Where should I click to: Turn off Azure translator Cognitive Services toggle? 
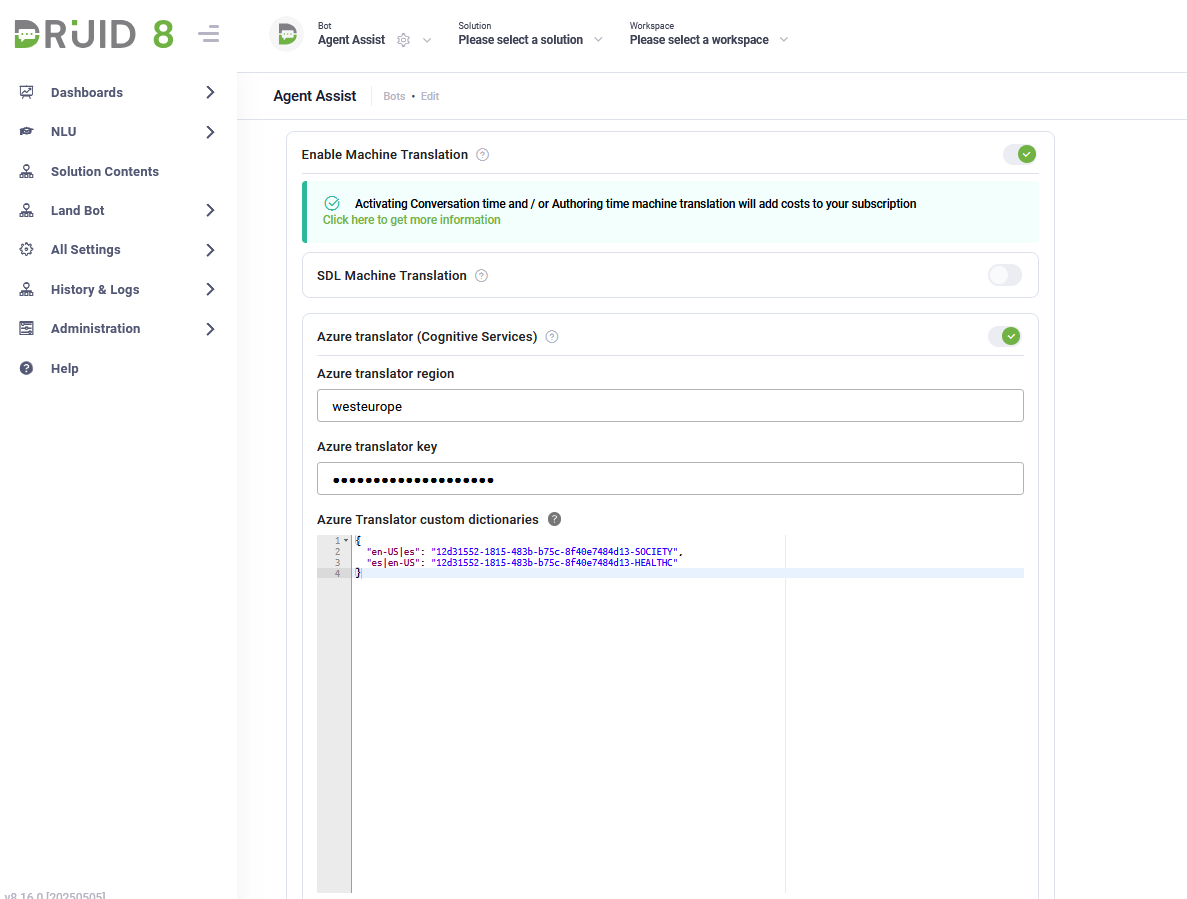(x=1005, y=336)
